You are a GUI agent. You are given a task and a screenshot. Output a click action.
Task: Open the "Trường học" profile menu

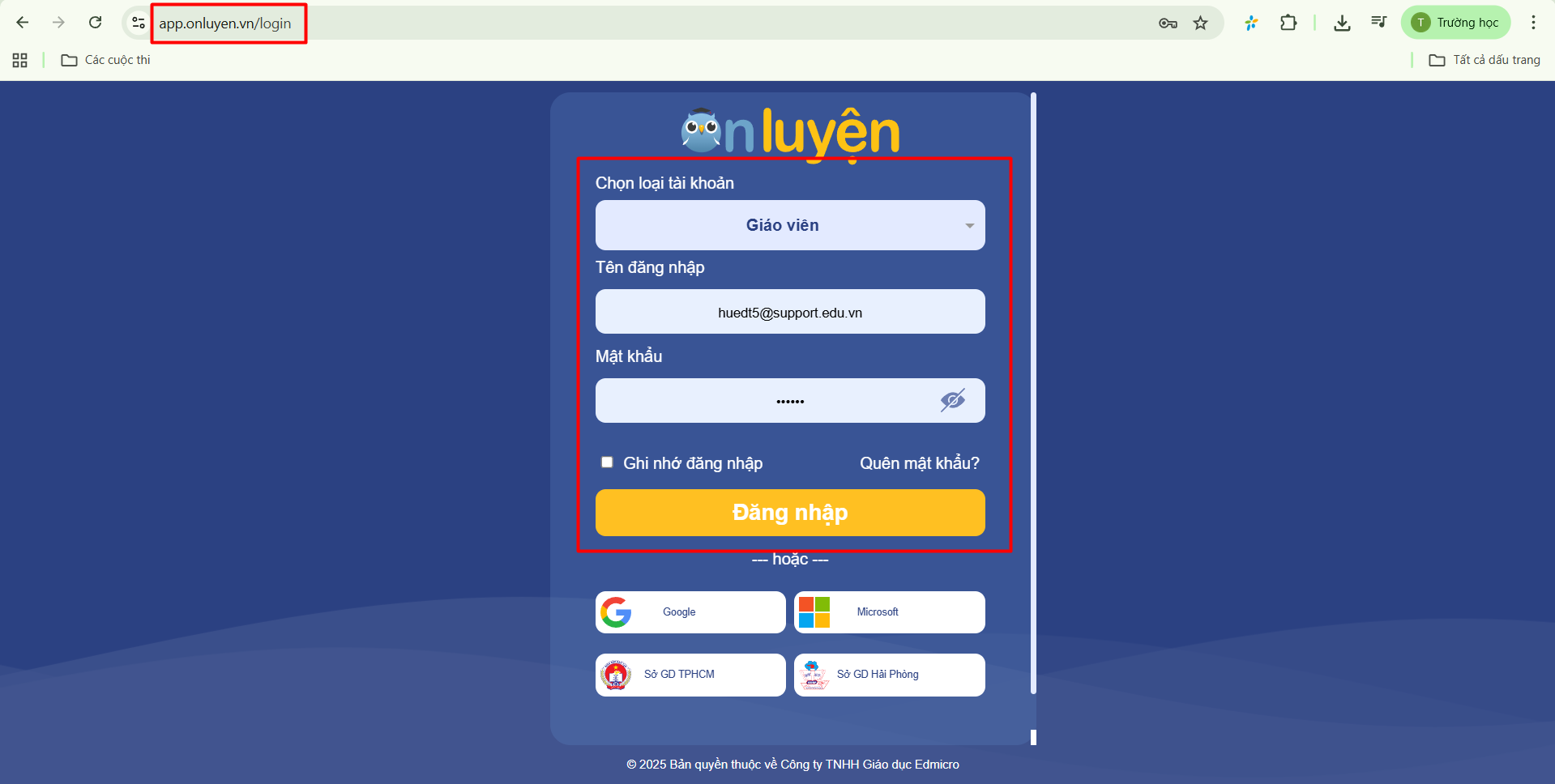click(1456, 23)
